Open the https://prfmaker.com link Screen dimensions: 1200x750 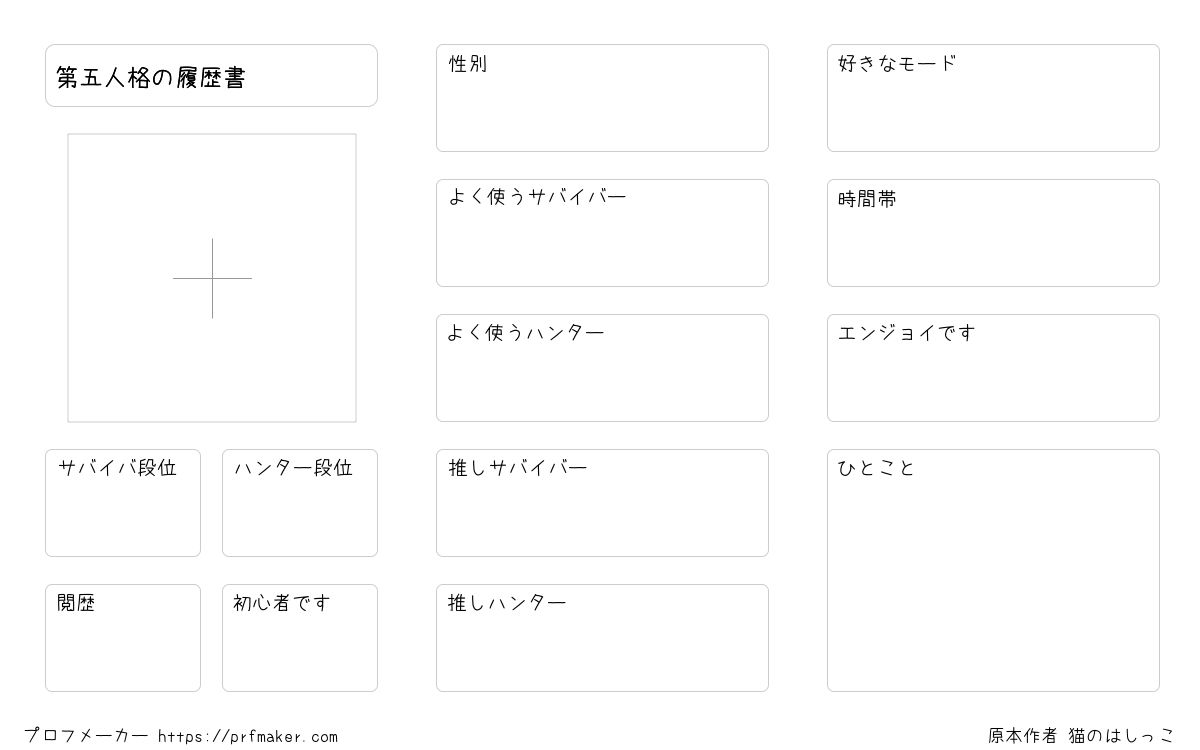pos(248,737)
